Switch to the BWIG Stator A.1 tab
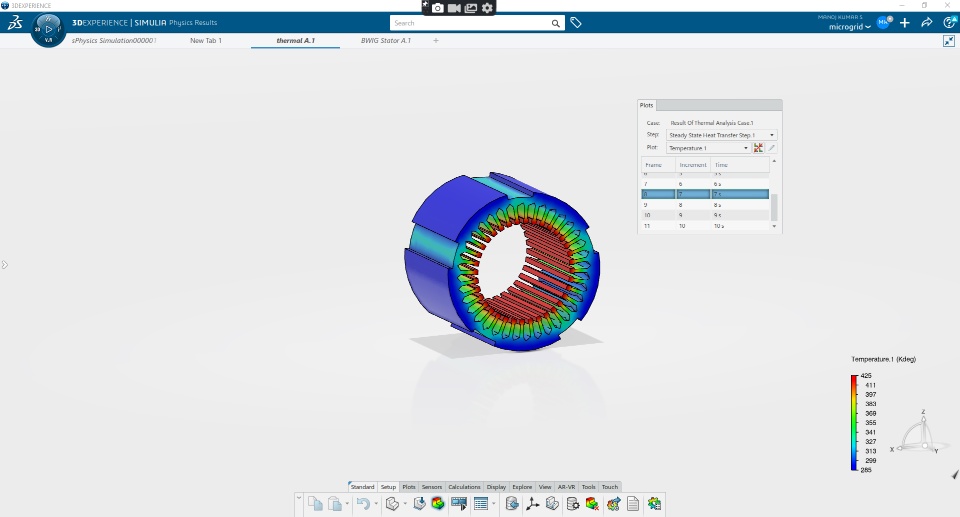This screenshot has height=517, width=960. click(x=386, y=40)
